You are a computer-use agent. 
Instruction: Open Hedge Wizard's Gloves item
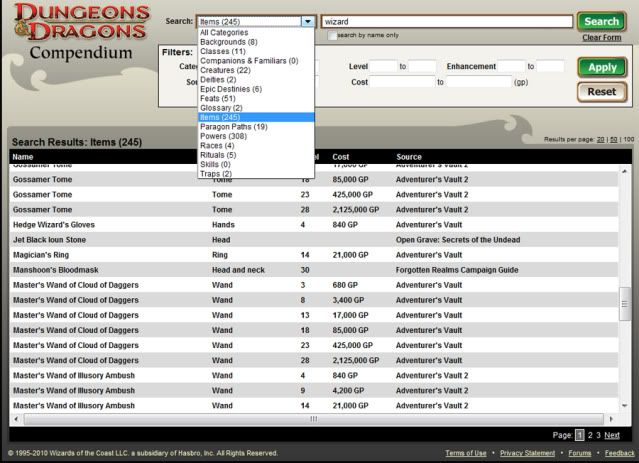pos(54,225)
